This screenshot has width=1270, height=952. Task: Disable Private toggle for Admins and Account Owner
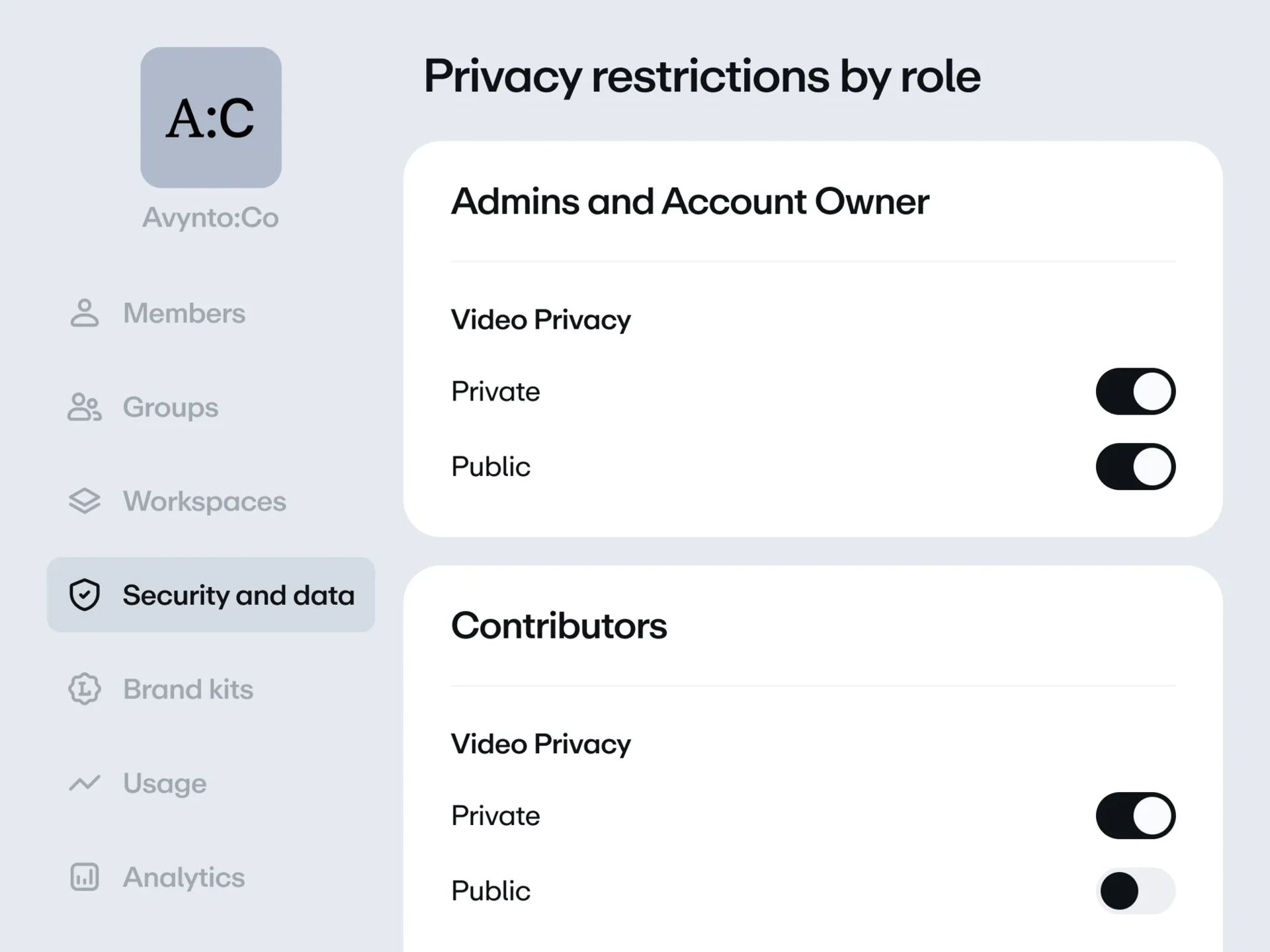(x=1135, y=391)
